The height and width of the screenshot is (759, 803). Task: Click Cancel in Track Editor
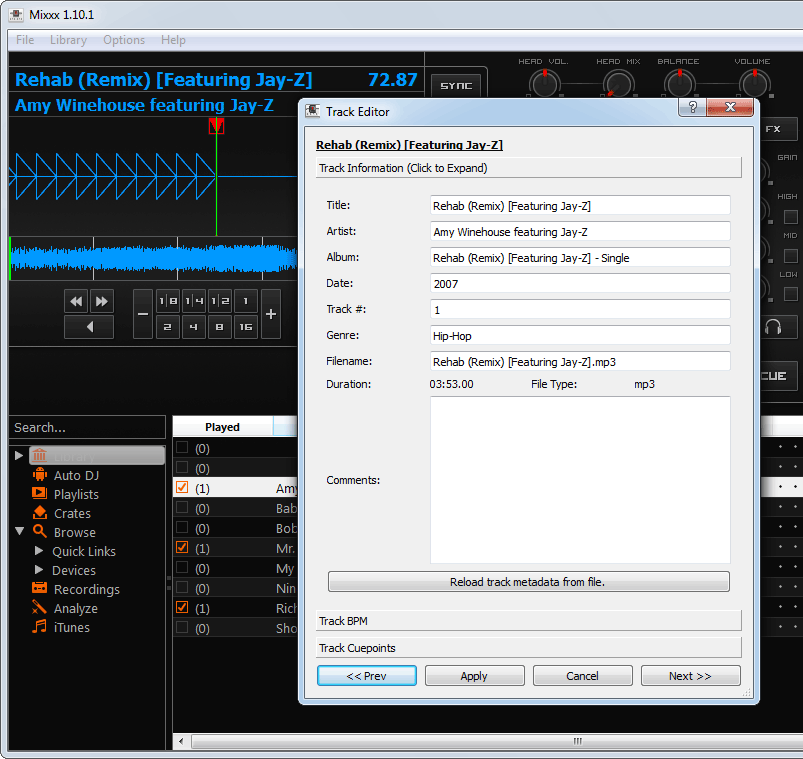pyautogui.click(x=582, y=676)
